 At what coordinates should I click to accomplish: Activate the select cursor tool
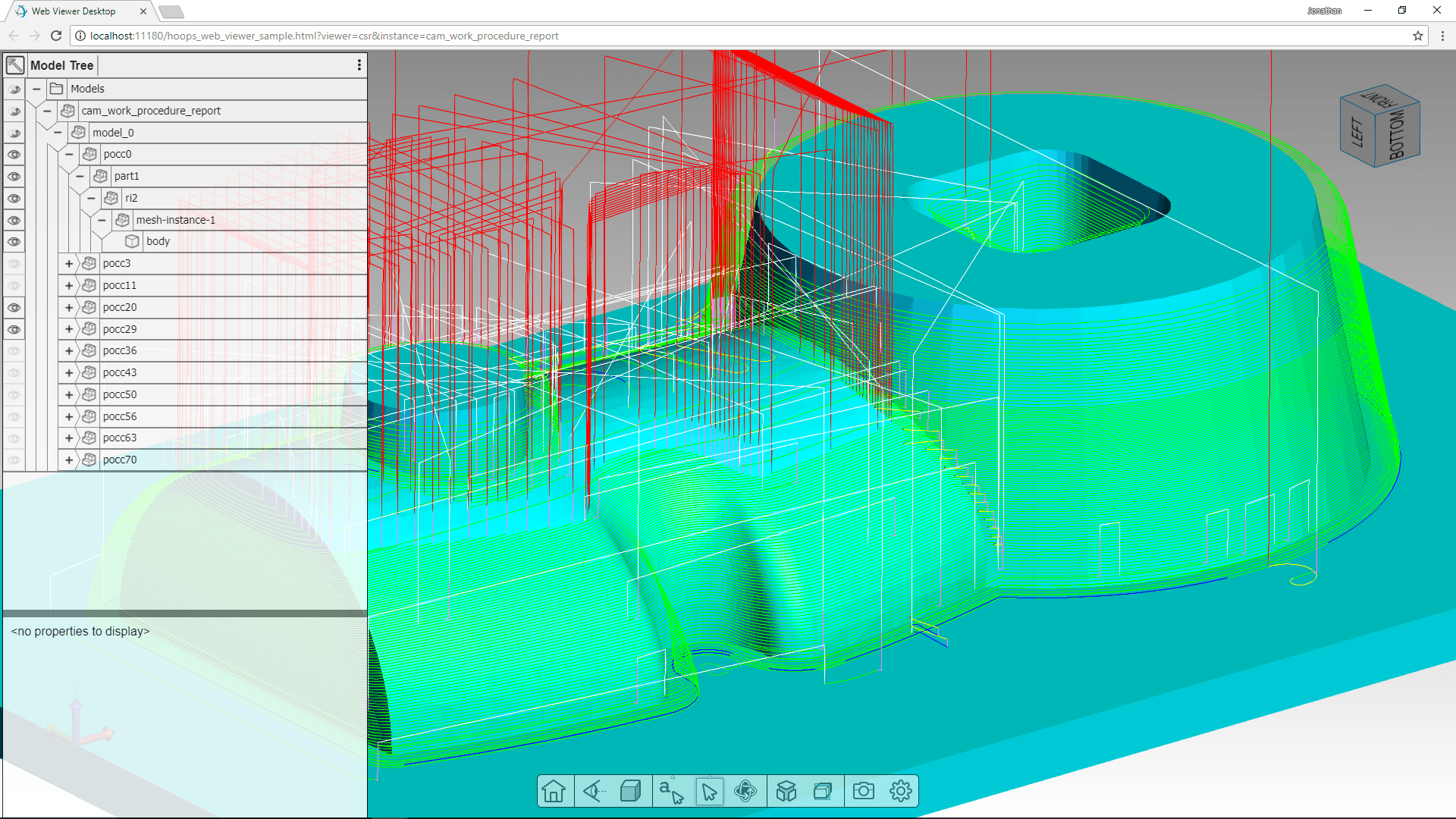click(709, 791)
